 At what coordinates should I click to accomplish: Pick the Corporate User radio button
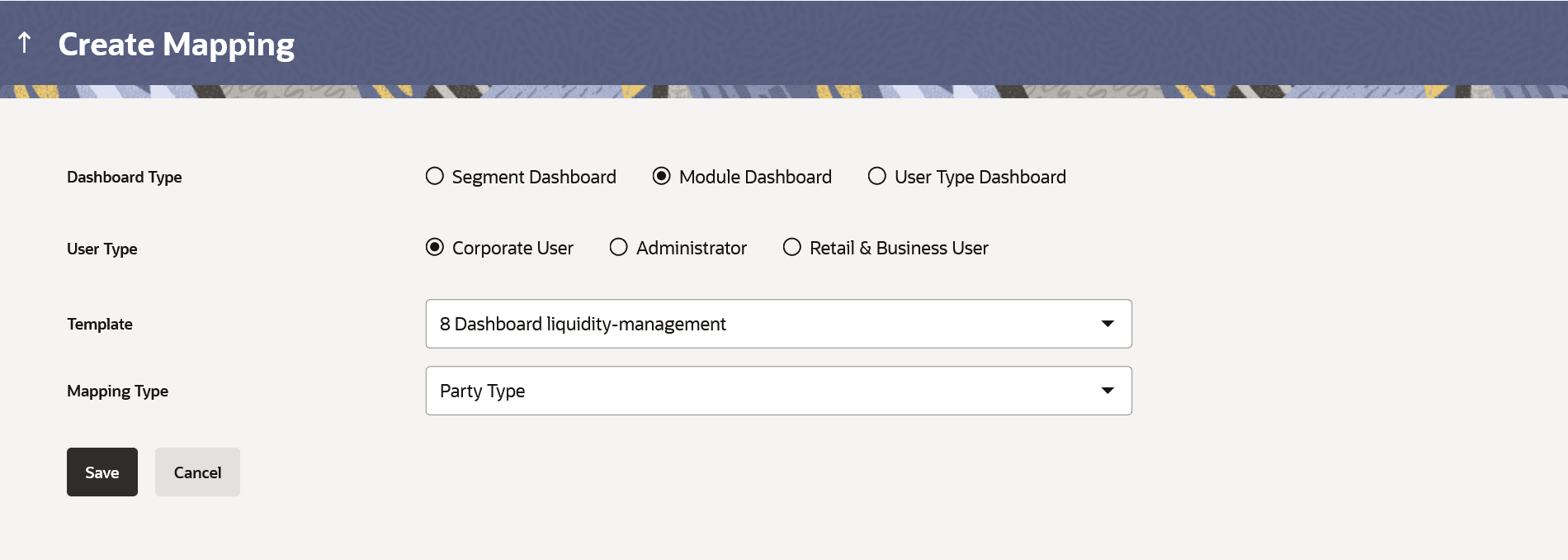435,247
